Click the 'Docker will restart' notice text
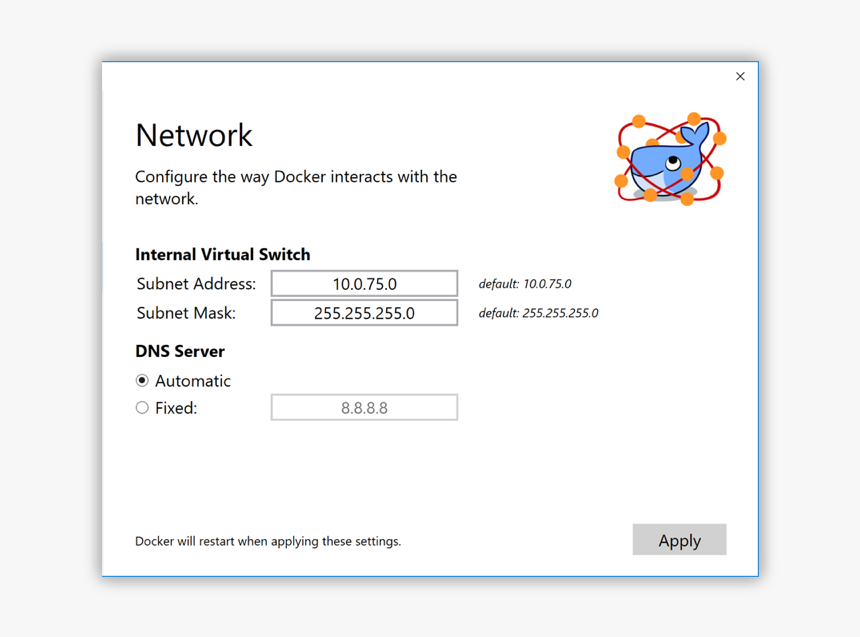This screenshot has width=860, height=637. pyautogui.click(x=268, y=541)
